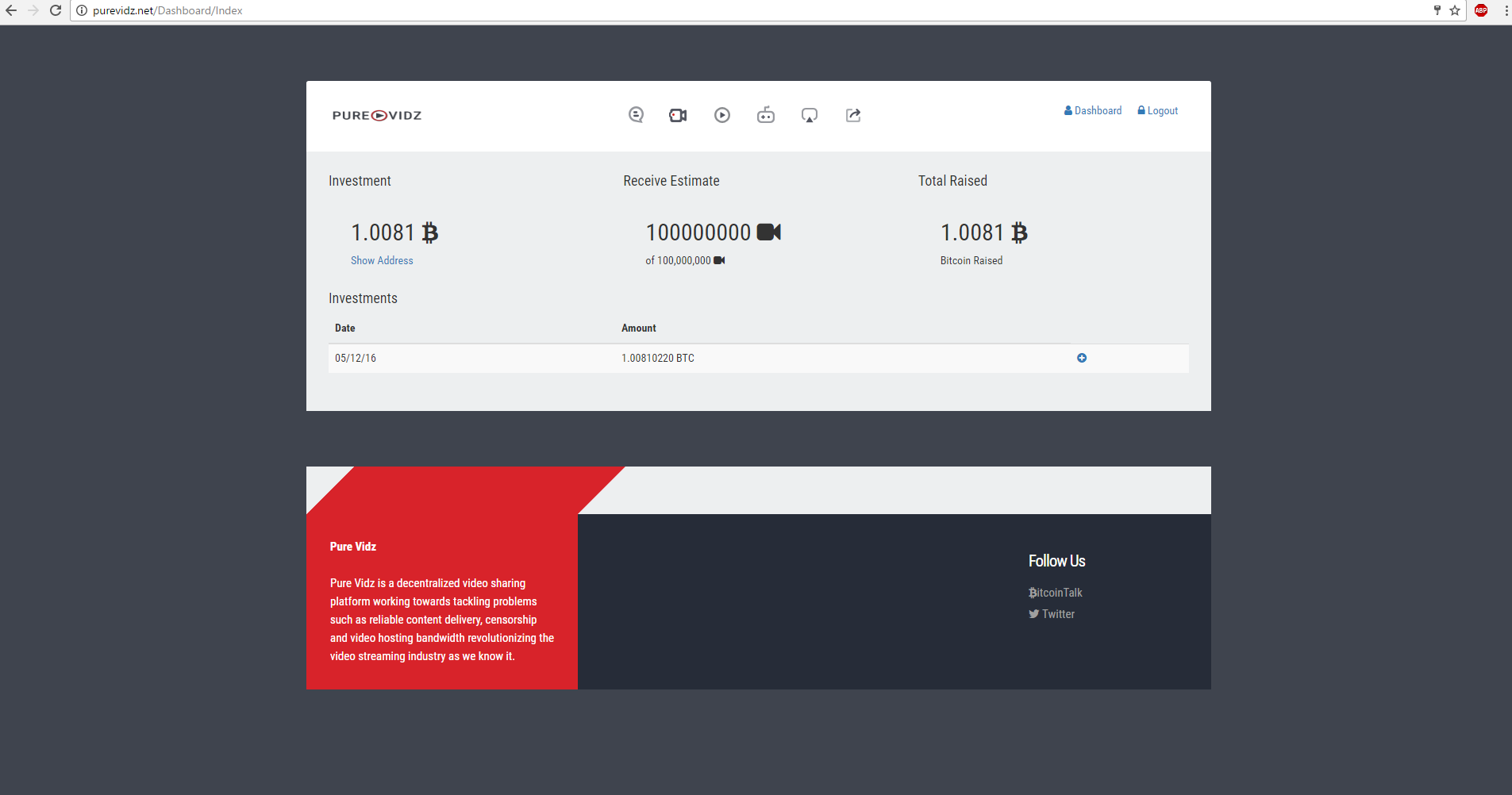This screenshot has height=795, width=1512.
Task: Click the Logout link
Action: 1157,111
